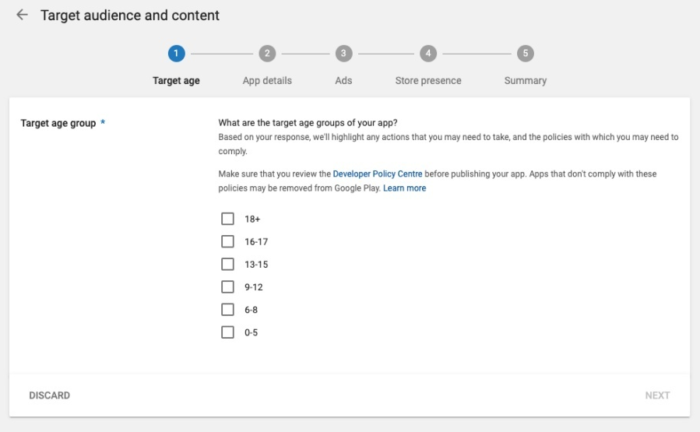Click the NEXT button

[x=657, y=395]
